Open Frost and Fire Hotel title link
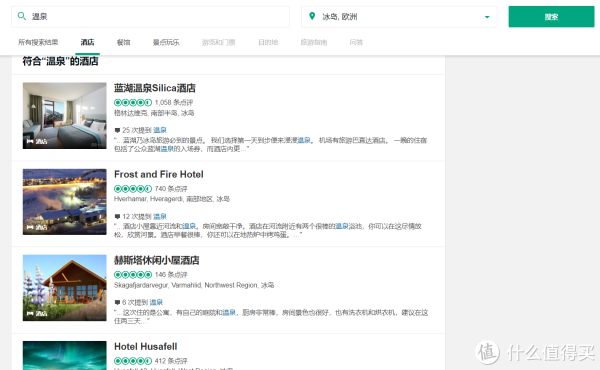This screenshot has height=370, width=600. tap(159, 174)
